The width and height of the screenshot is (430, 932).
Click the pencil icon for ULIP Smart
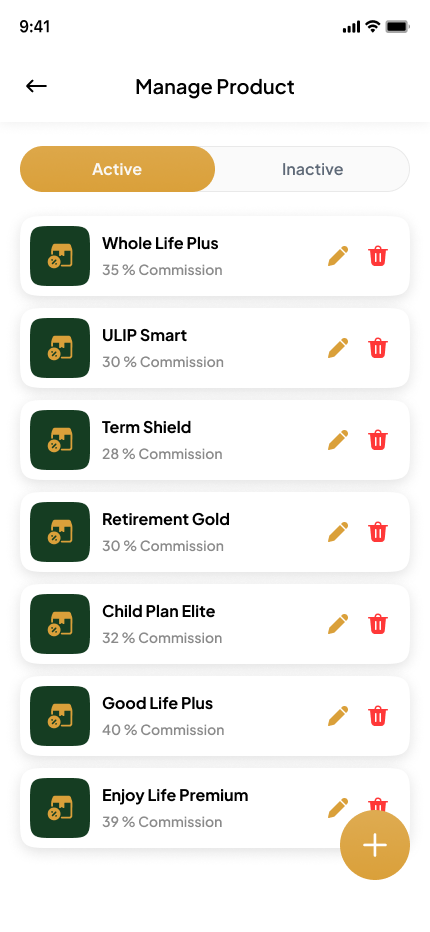(338, 348)
